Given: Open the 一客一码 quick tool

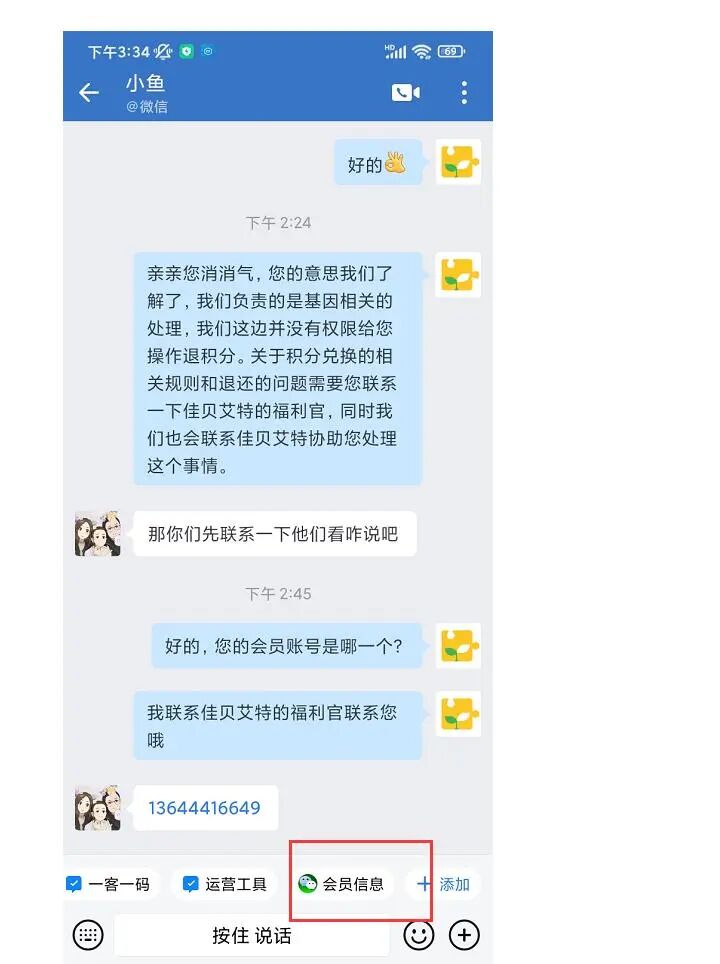Looking at the screenshot, I should (x=108, y=884).
